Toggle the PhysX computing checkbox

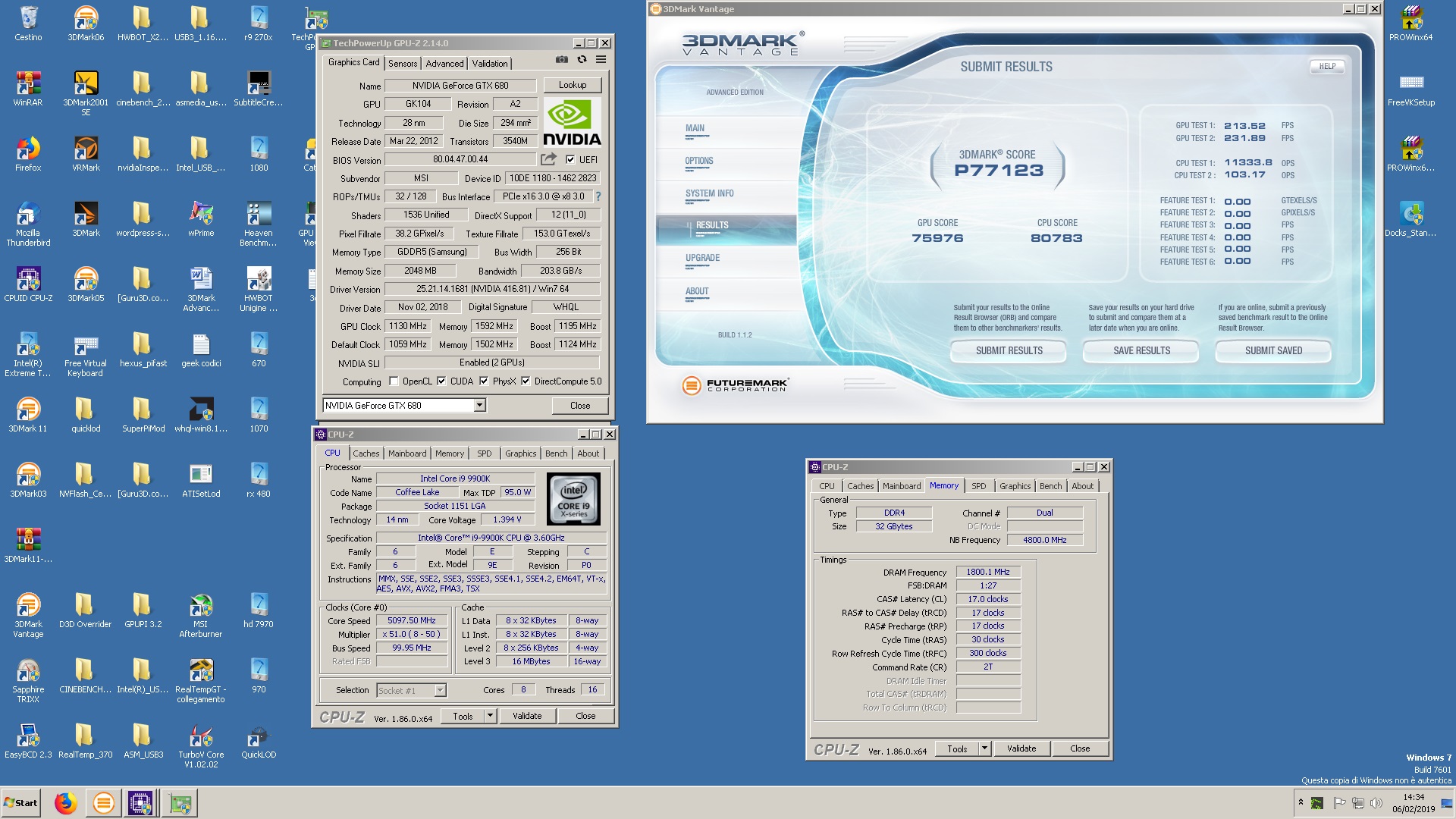(484, 381)
